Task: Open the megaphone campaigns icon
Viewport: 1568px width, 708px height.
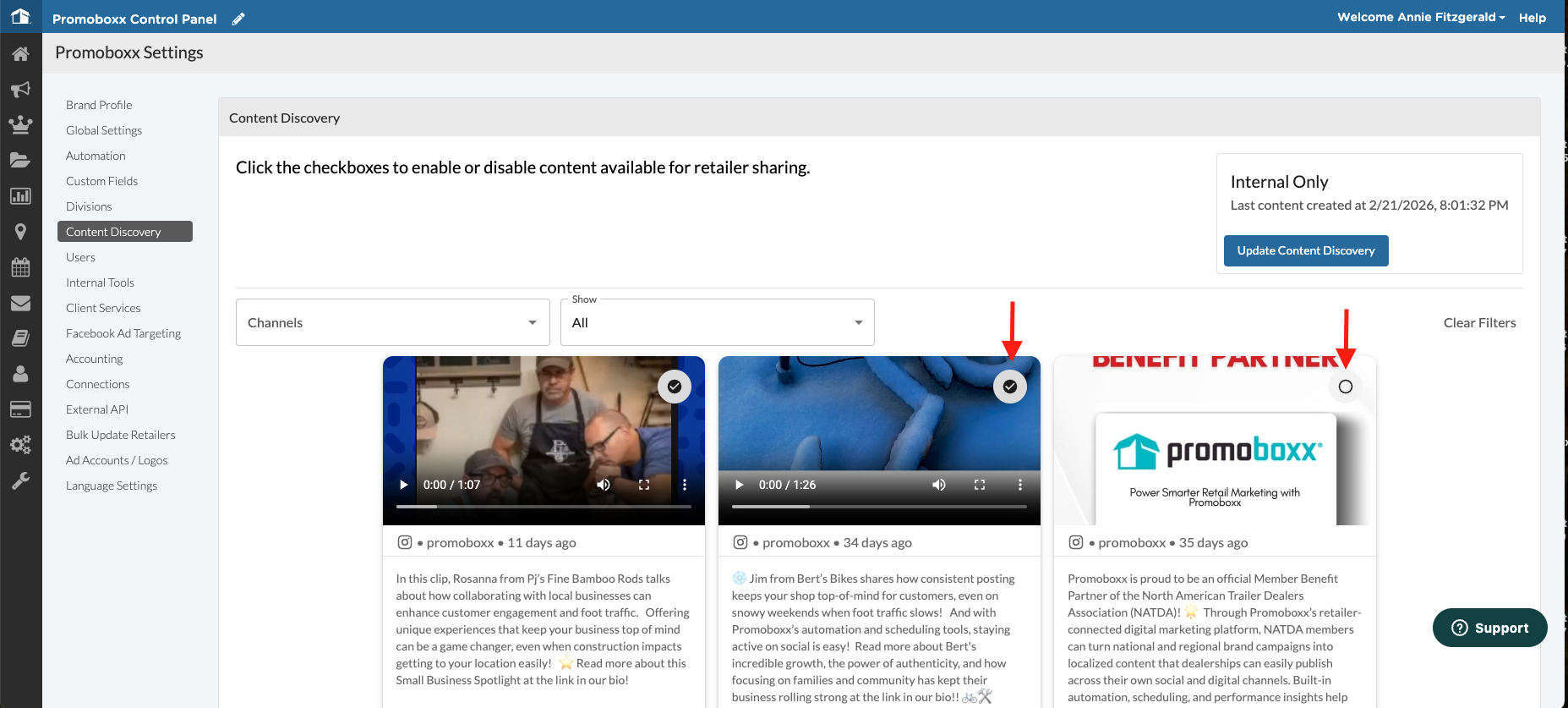Action: [20, 90]
